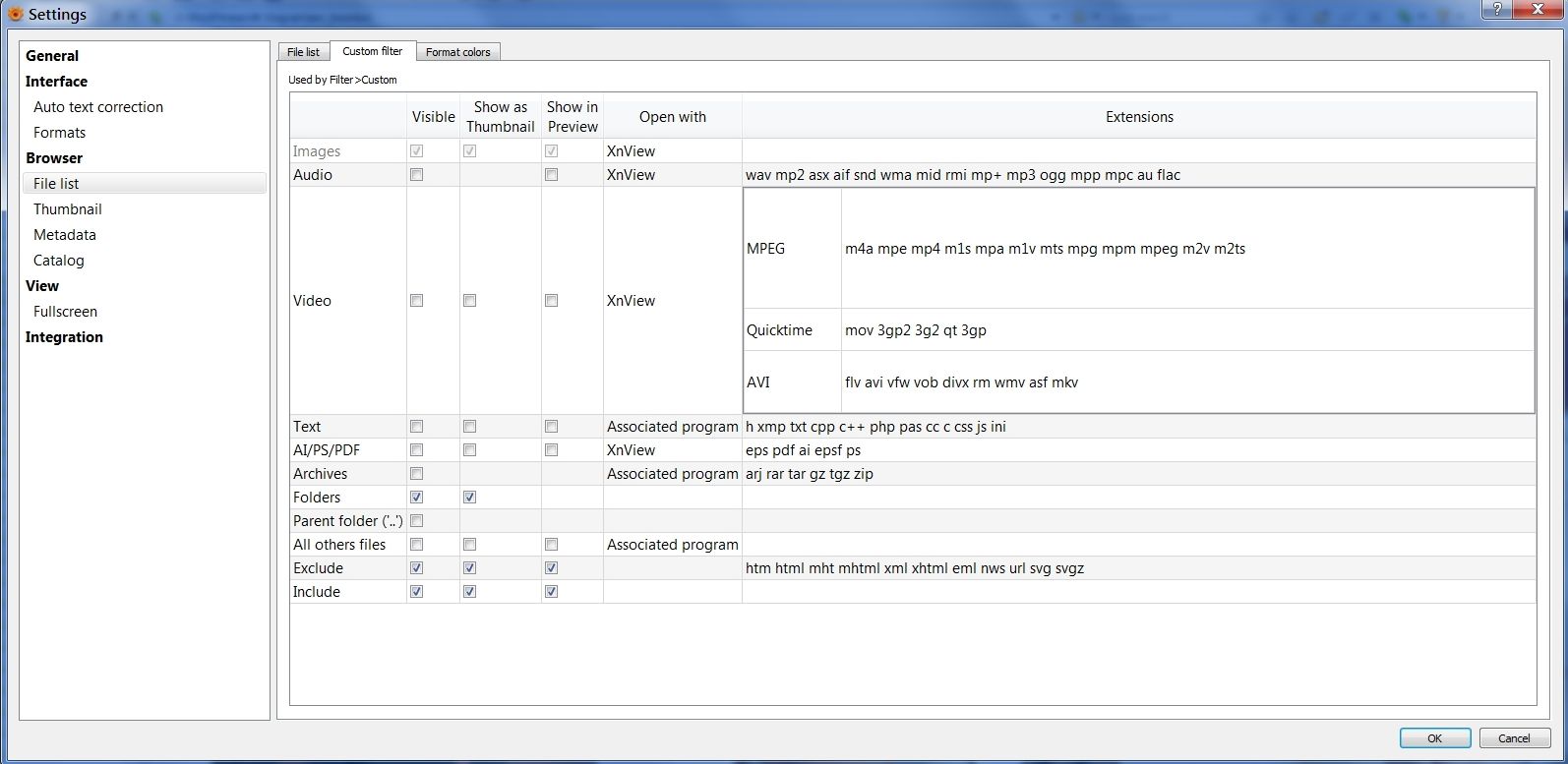Enable Visible for Audio files

pyautogui.click(x=417, y=175)
